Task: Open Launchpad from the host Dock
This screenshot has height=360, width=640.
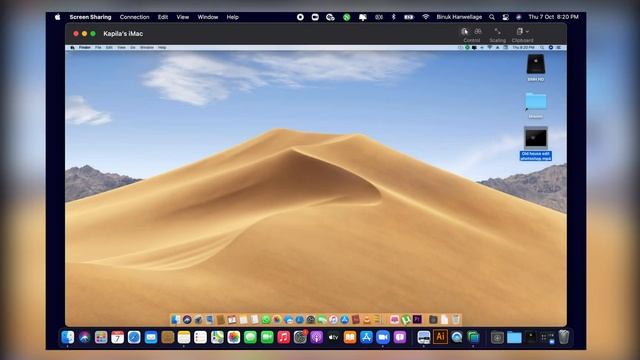Action: [101, 337]
